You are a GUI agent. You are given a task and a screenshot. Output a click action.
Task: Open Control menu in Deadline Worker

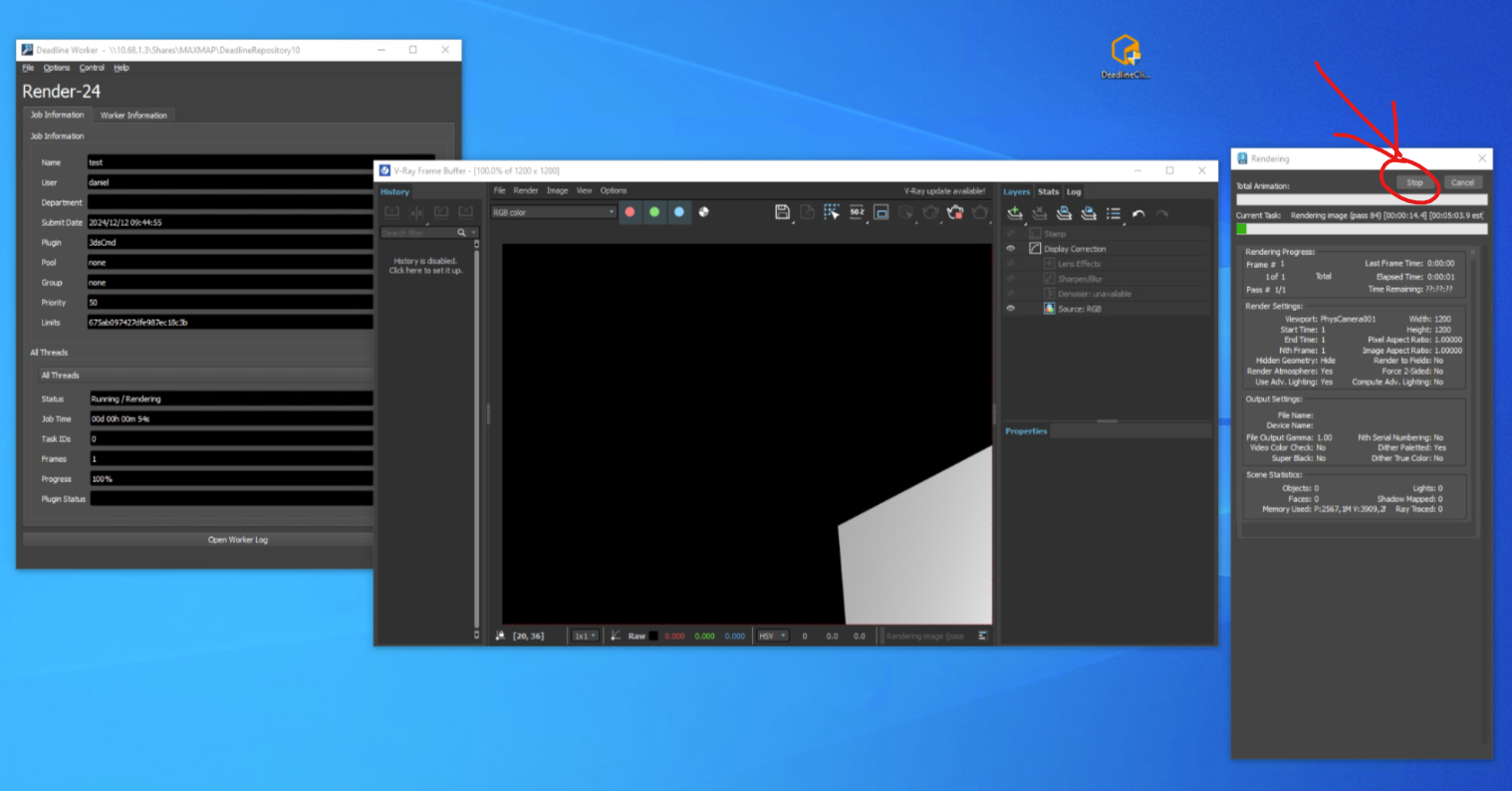tap(92, 68)
